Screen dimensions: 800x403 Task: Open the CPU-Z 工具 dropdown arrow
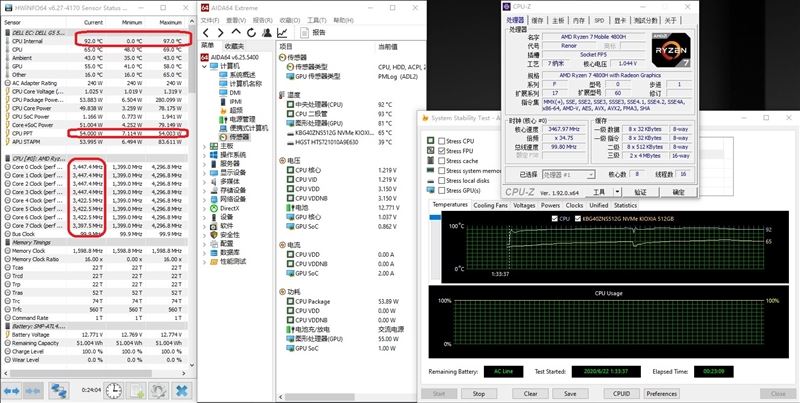click(617, 192)
